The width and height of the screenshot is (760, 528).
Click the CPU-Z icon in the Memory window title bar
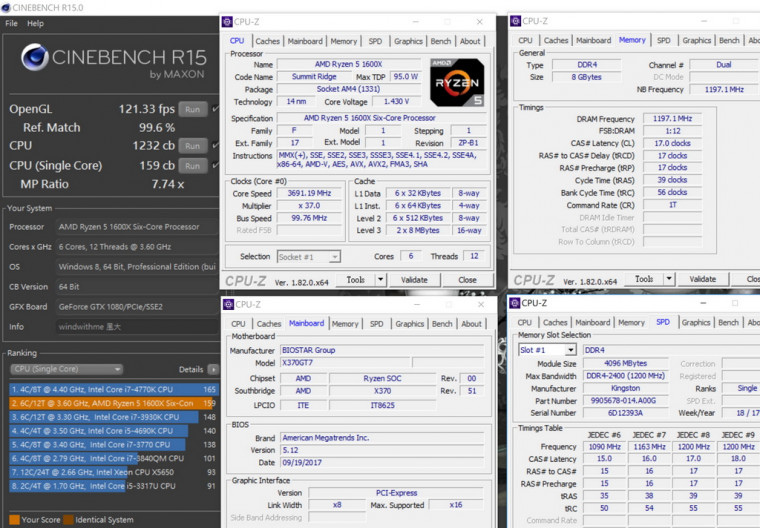(517, 20)
